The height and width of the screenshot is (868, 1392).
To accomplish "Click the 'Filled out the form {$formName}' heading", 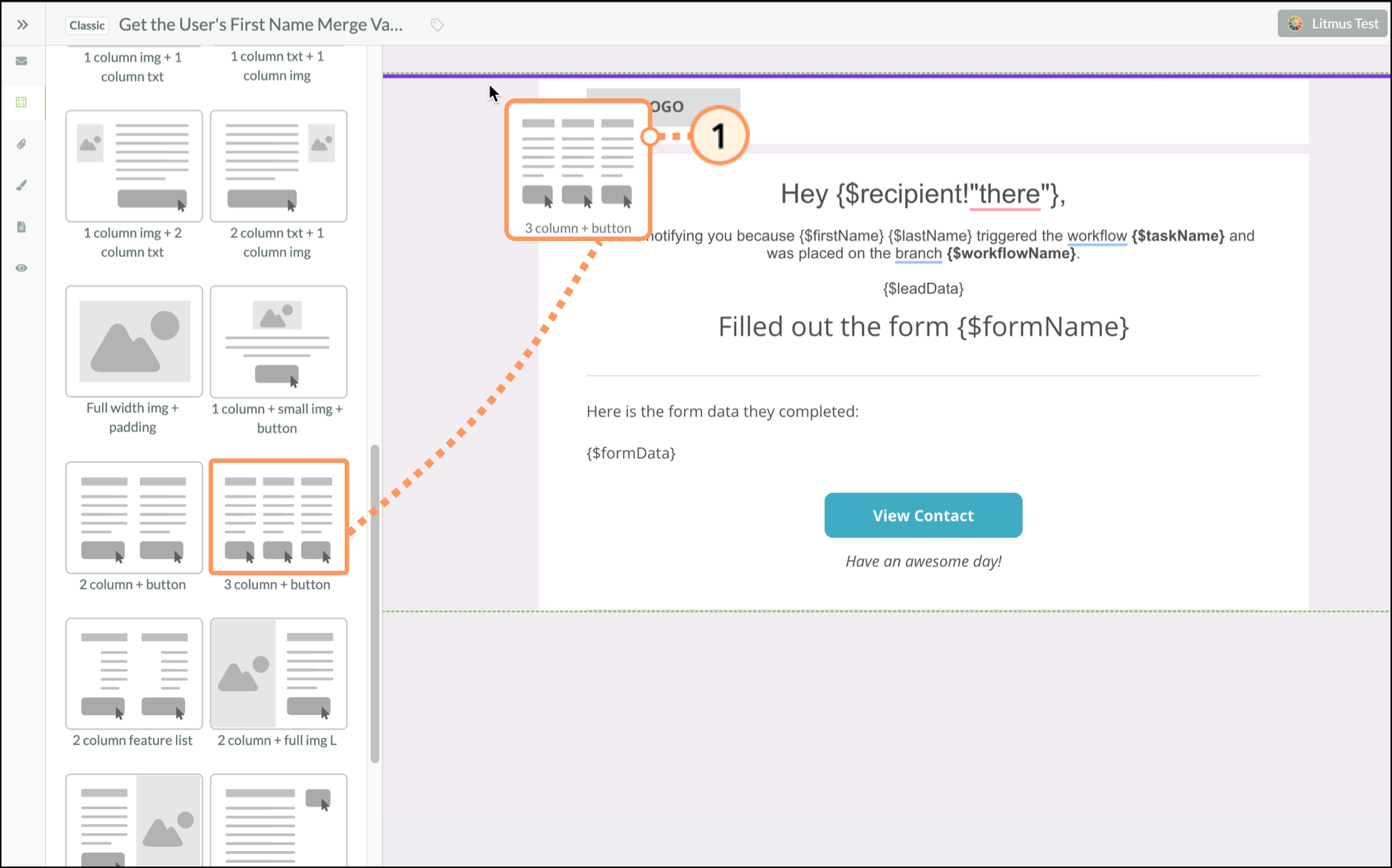I will 923,327.
